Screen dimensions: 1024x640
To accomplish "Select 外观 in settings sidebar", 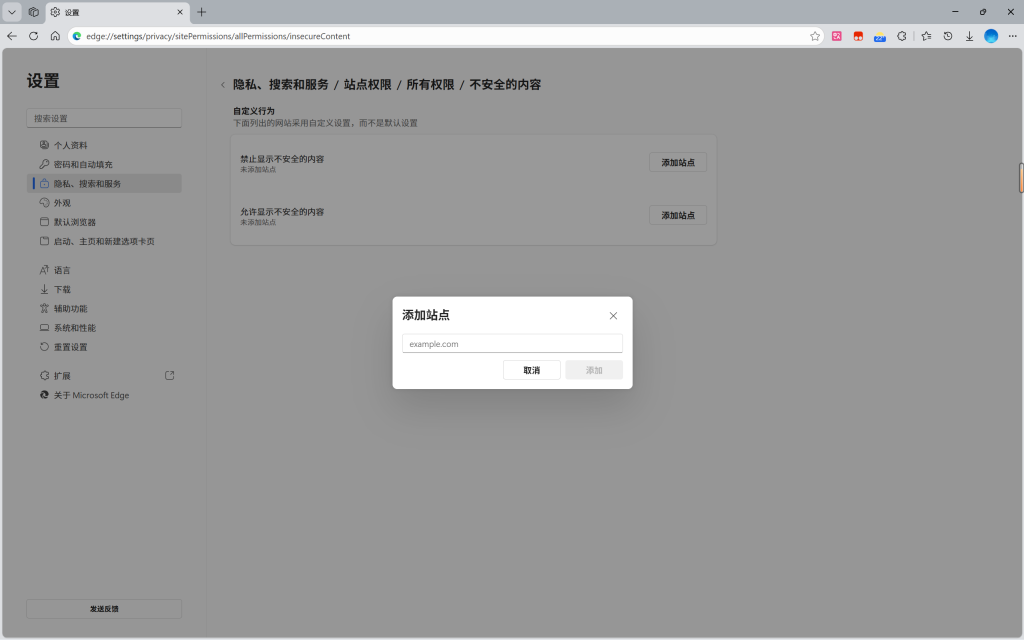I will tap(62, 203).
